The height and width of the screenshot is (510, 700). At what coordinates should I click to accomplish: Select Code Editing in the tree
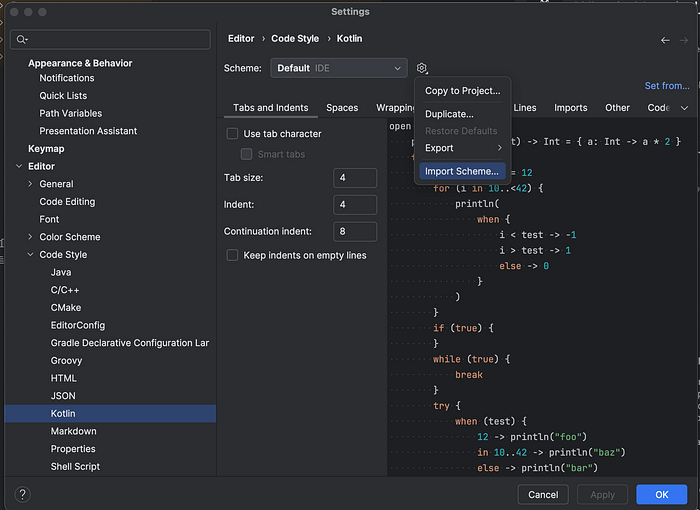click(x=67, y=201)
